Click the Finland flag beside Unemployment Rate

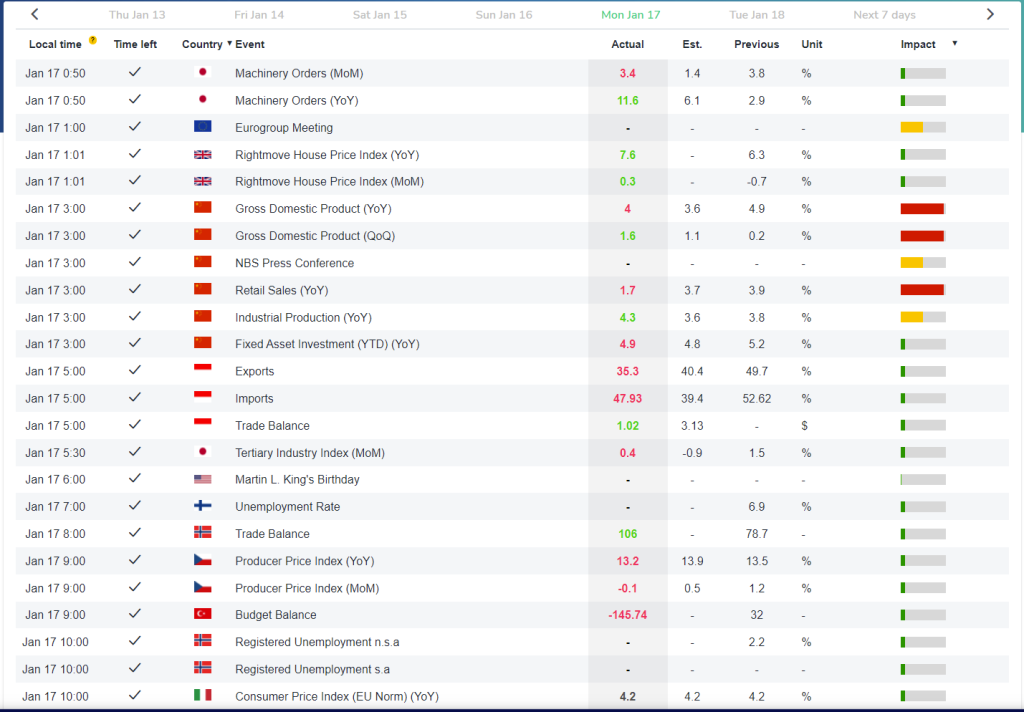202,506
